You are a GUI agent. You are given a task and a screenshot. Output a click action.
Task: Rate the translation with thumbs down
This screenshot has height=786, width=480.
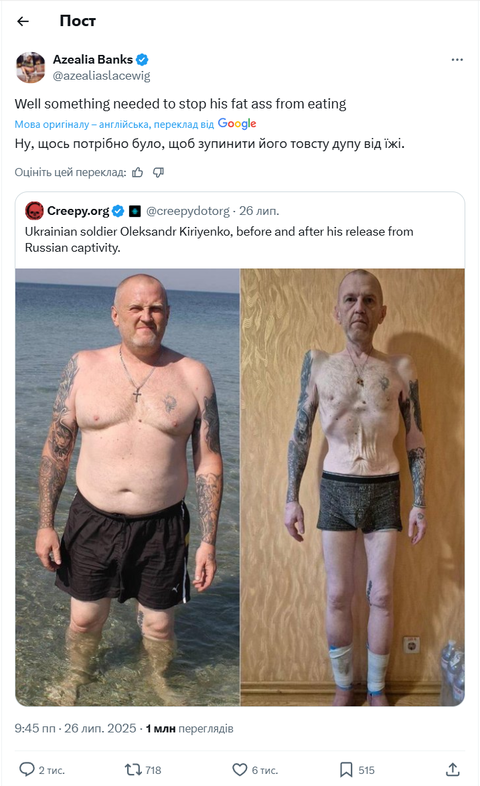click(158, 172)
